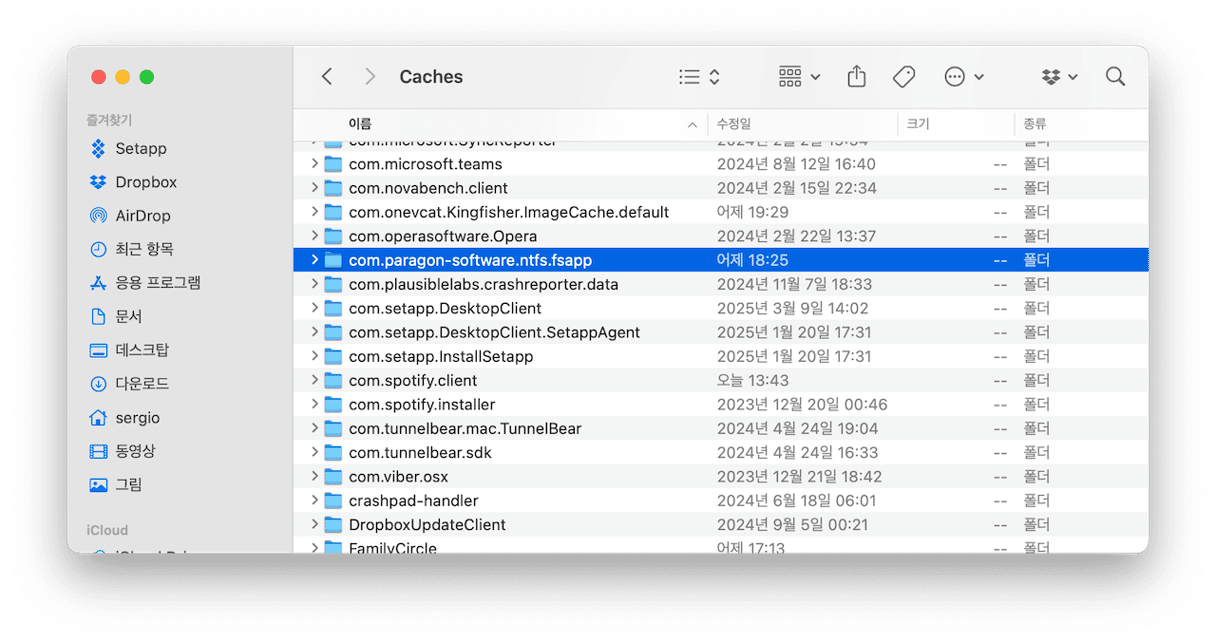Expand the com.microsoft.teams folder

314,164
